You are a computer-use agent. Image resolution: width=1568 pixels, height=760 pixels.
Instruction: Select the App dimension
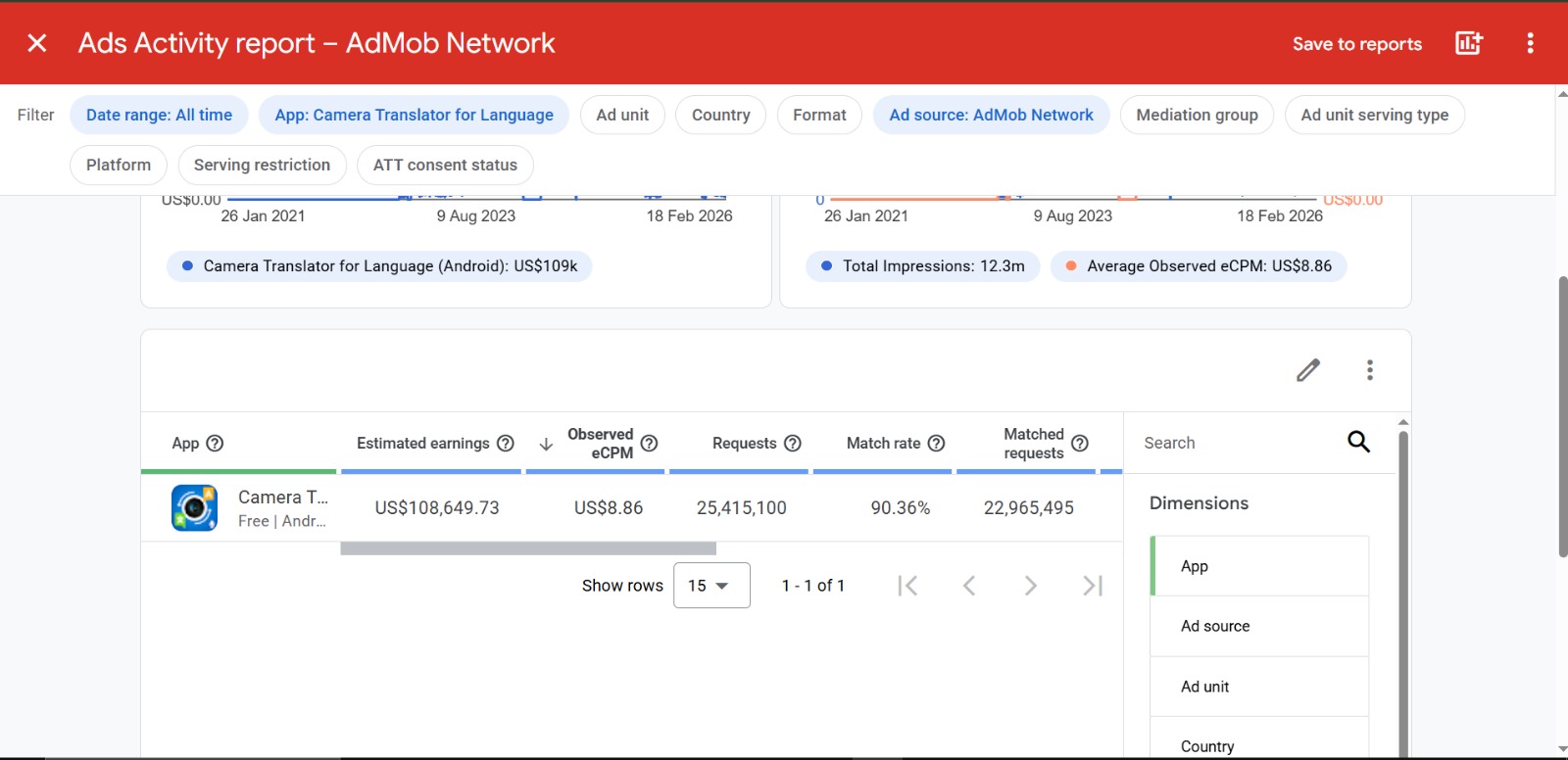coord(1259,566)
